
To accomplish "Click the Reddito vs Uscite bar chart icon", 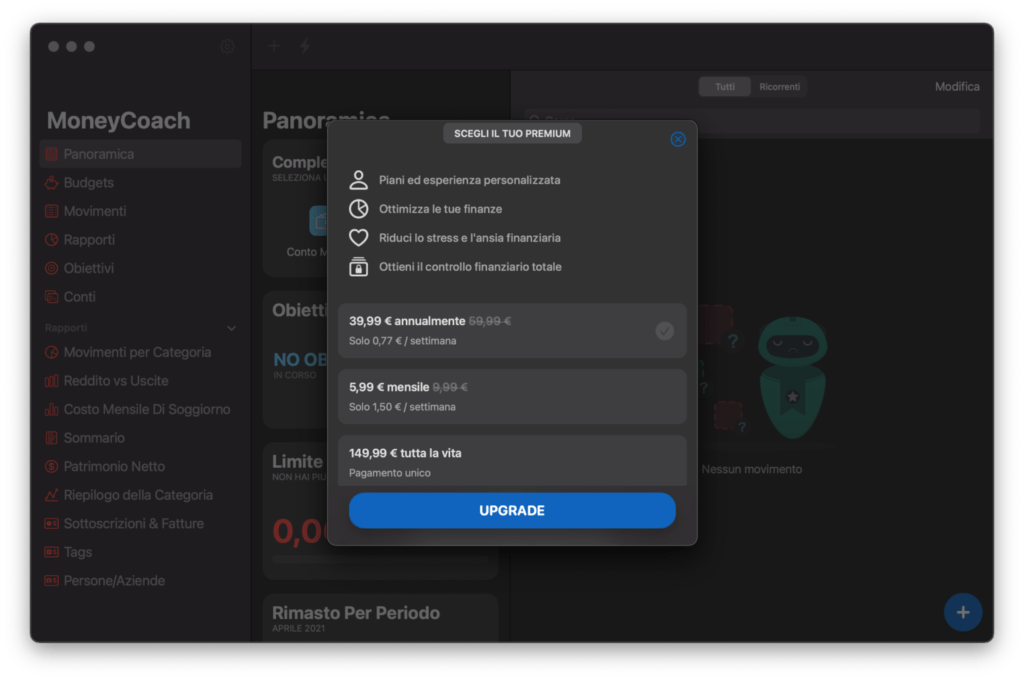I will click(52, 381).
